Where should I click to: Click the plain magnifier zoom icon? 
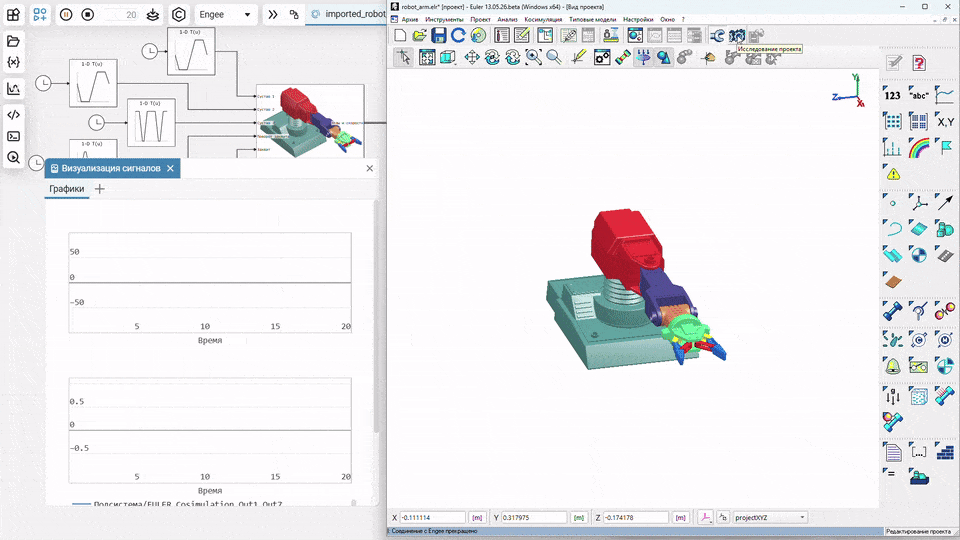pyautogui.click(x=554, y=57)
